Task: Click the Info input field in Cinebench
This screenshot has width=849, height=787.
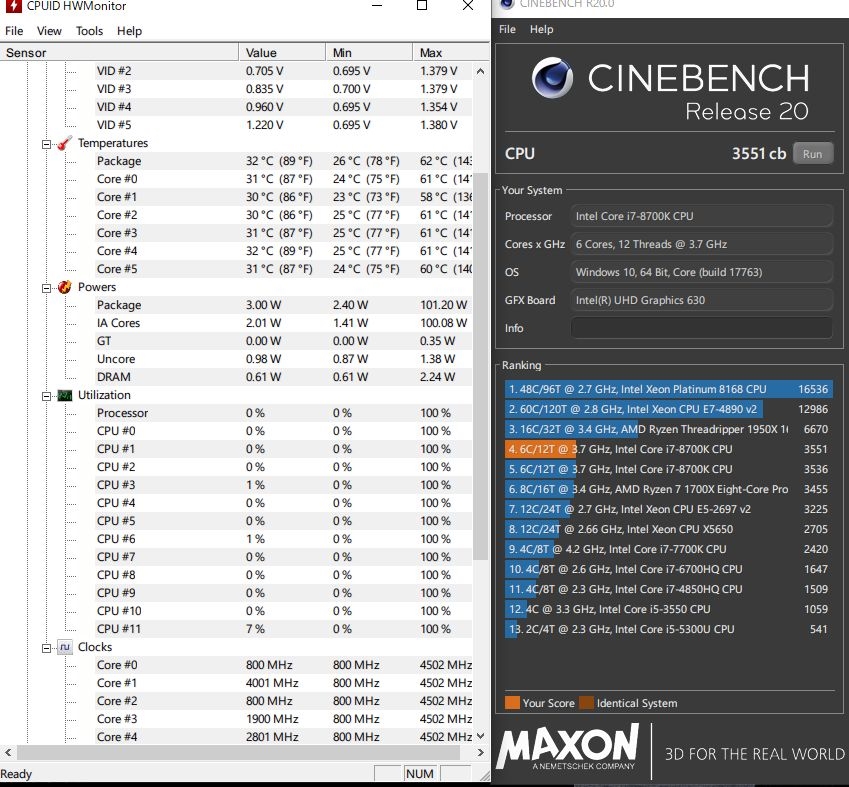Action: pos(701,328)
